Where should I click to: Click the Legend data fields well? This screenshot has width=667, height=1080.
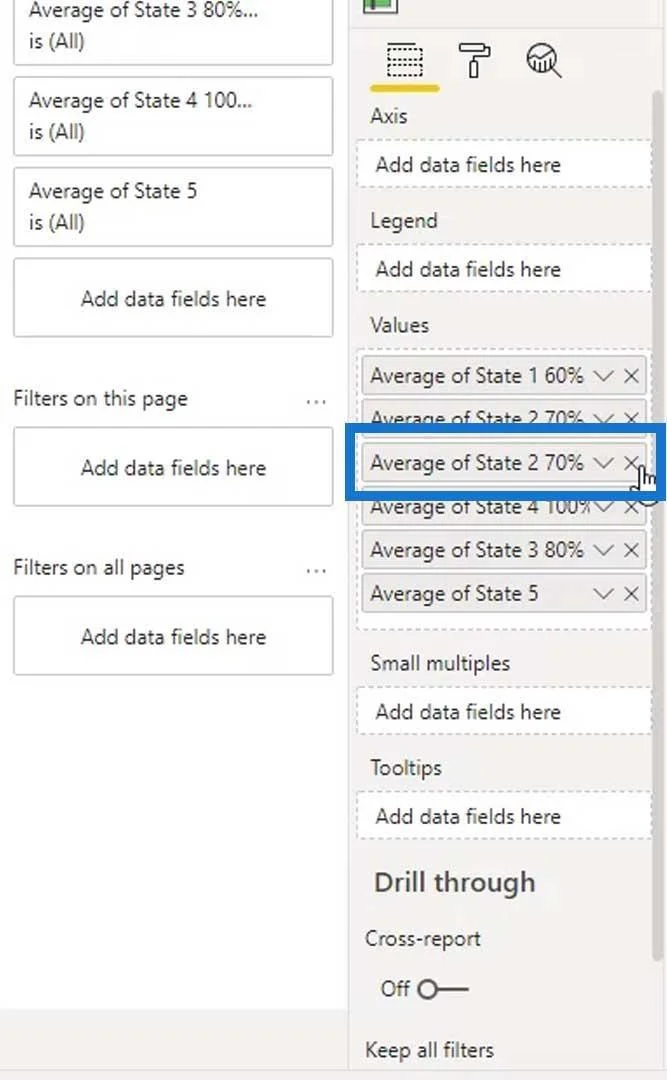(504, 269)
